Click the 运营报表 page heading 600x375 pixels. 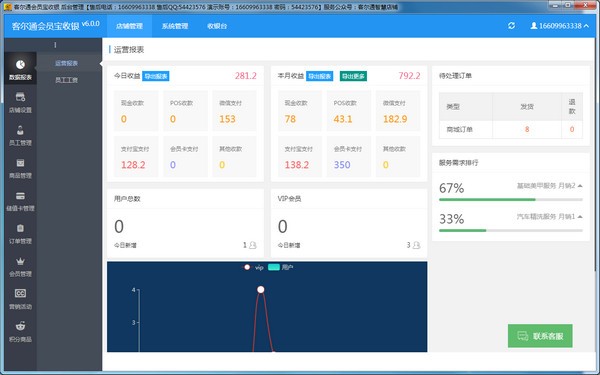pos(129,50)
